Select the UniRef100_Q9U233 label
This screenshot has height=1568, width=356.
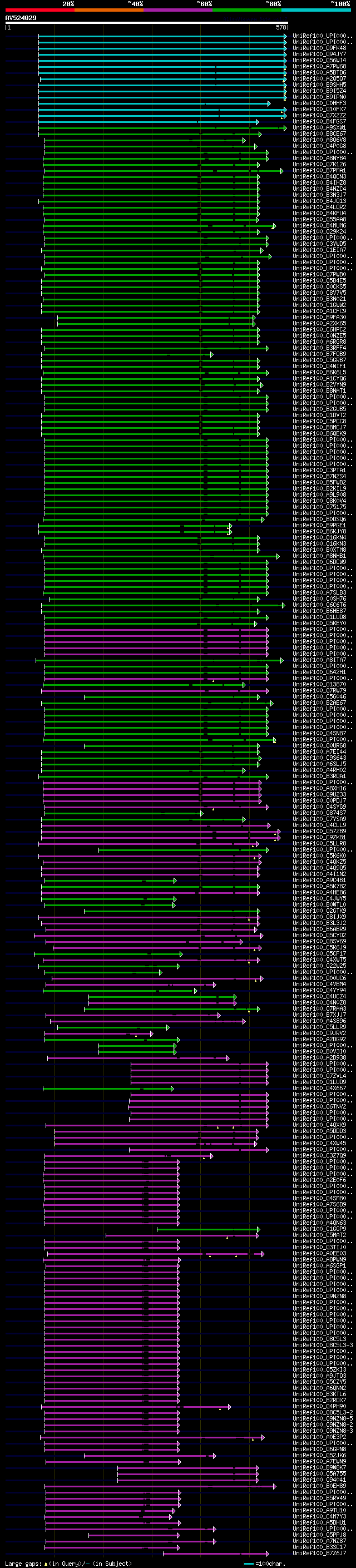319,794
